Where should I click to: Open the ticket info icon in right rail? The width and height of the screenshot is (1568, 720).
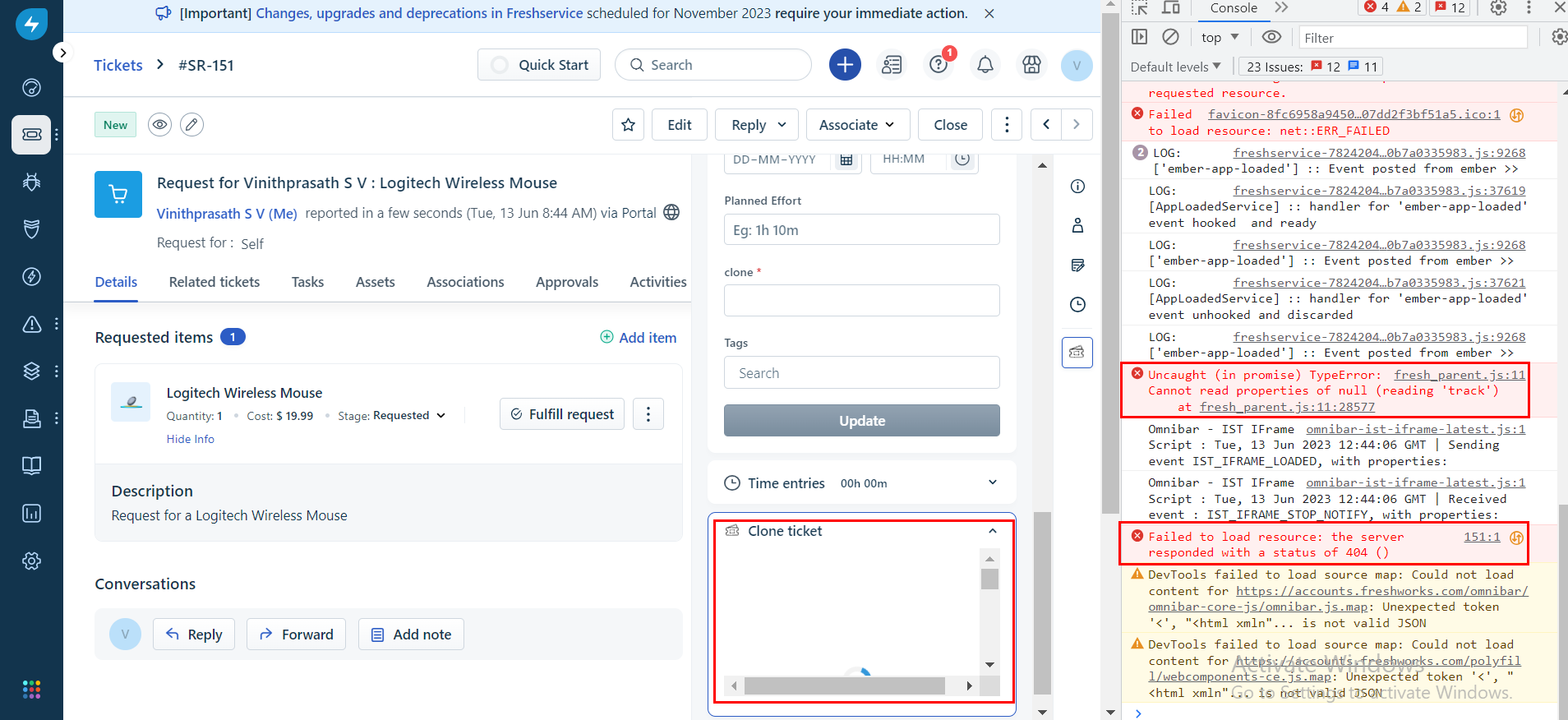(x=1077, y=187)
